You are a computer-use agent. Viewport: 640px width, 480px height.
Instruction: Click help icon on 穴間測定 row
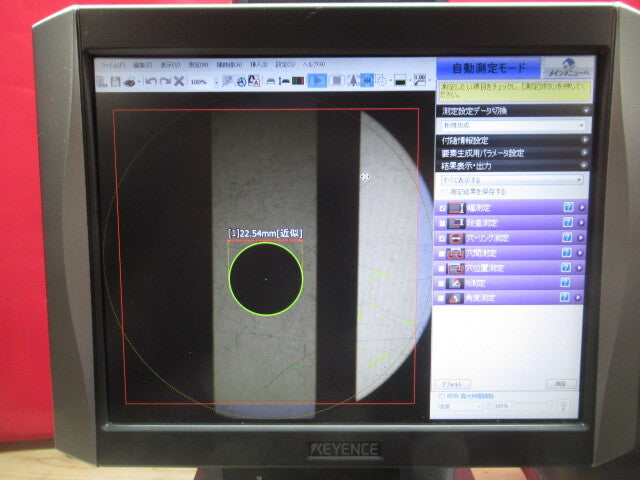(567, 253)
